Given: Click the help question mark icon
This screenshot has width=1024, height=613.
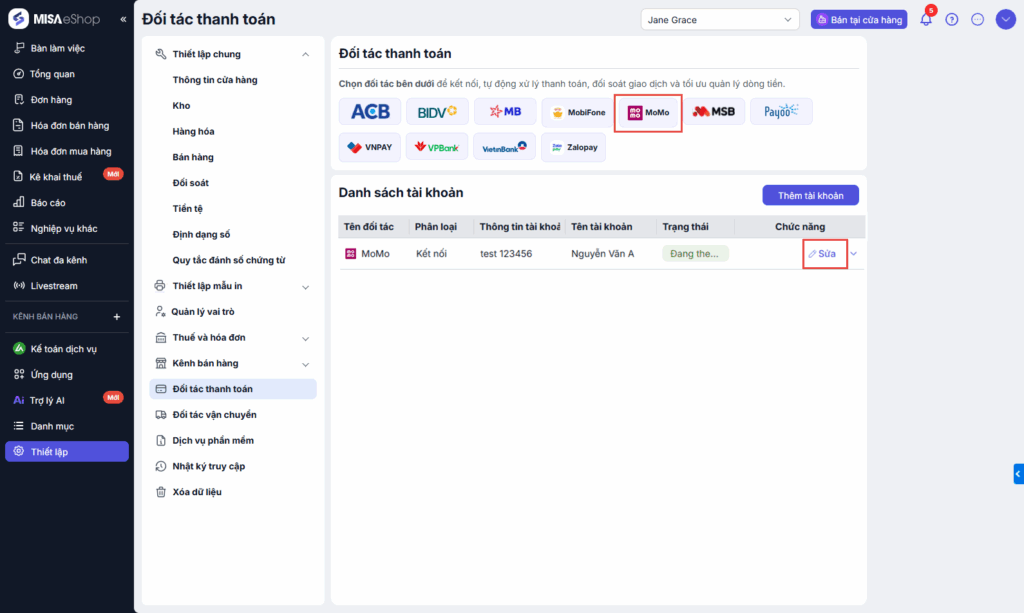Looking at the screenshot, I should pos(952,19).
